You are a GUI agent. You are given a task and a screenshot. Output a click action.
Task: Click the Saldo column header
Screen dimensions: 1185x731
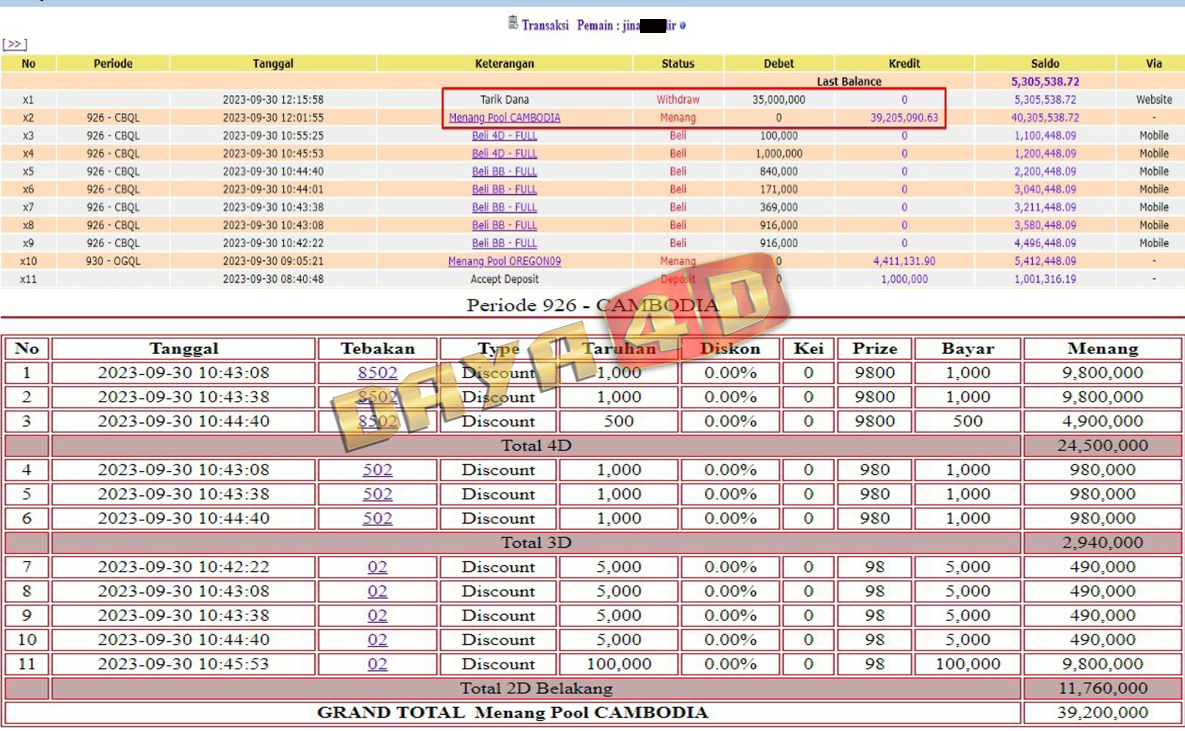tap(1044, 63)
